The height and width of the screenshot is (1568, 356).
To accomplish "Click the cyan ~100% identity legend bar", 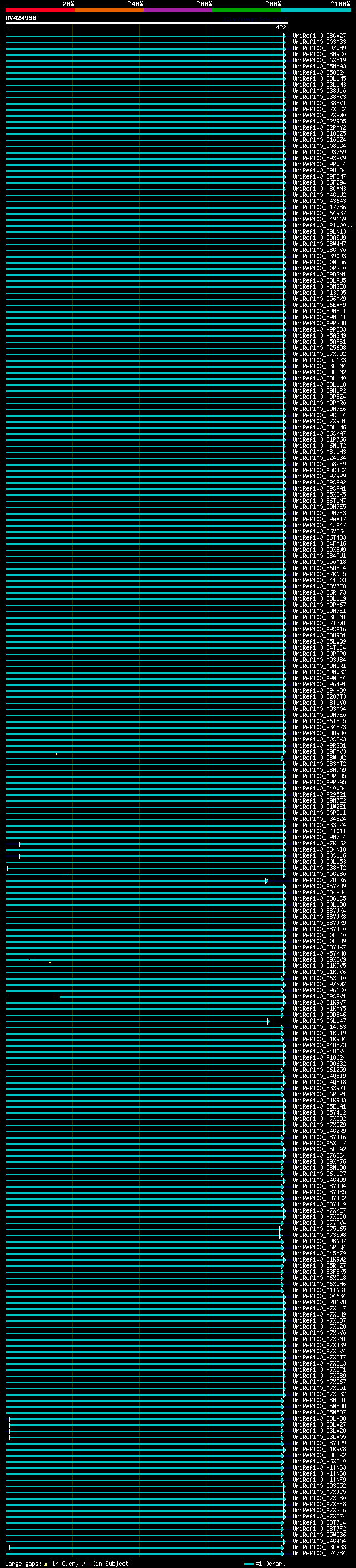I will [x=316, y=10].
